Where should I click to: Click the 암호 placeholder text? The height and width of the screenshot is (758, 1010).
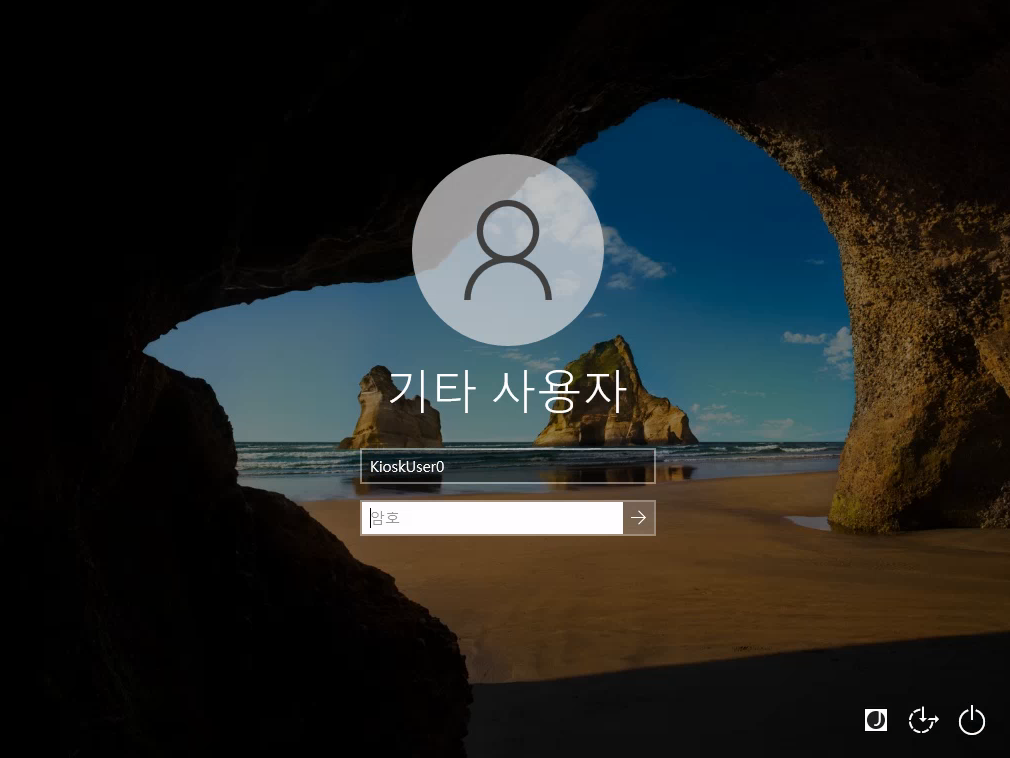pyautogui.click(x=386, y=518)
